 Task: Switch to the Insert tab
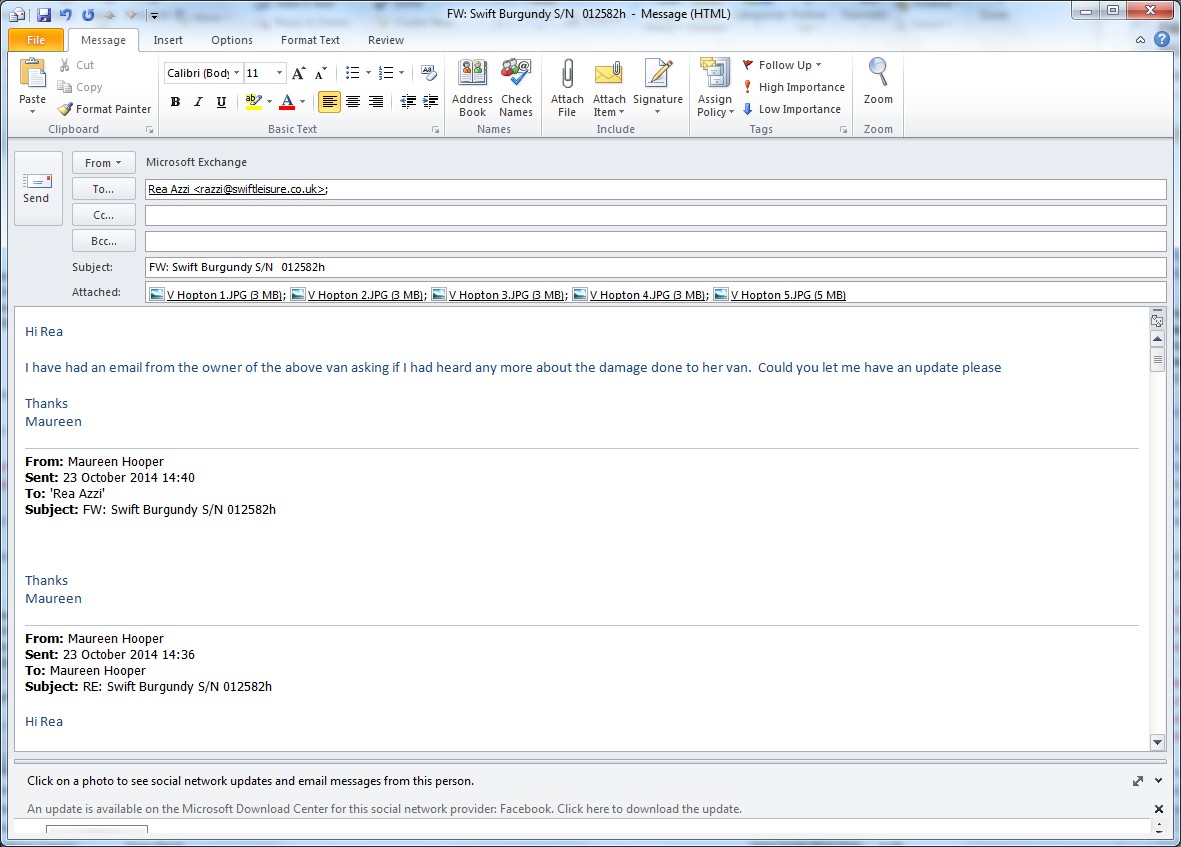tap(168, 40)
